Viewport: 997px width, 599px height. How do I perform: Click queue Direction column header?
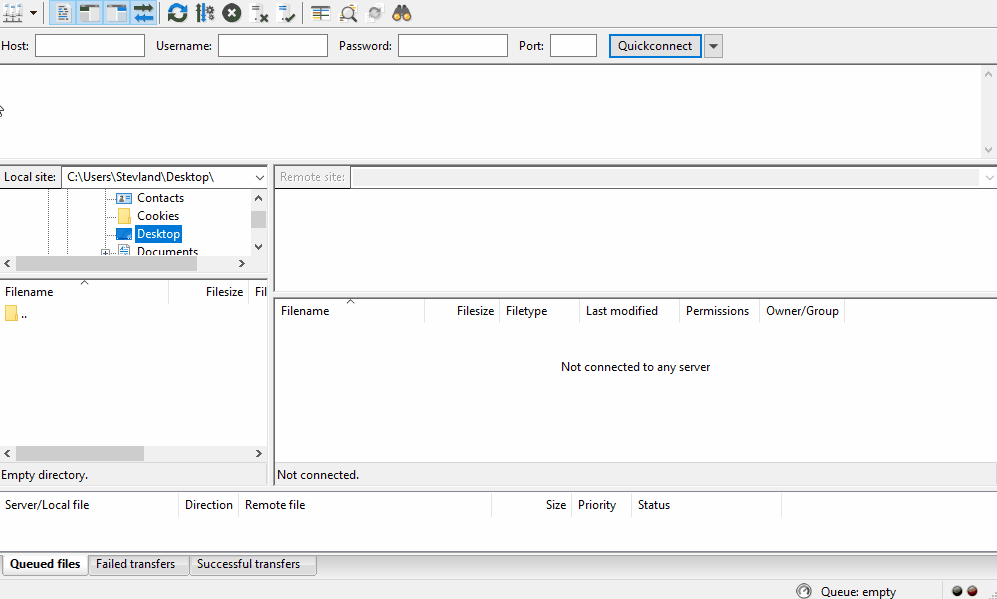pyautogui.click(x=209, y=505)
